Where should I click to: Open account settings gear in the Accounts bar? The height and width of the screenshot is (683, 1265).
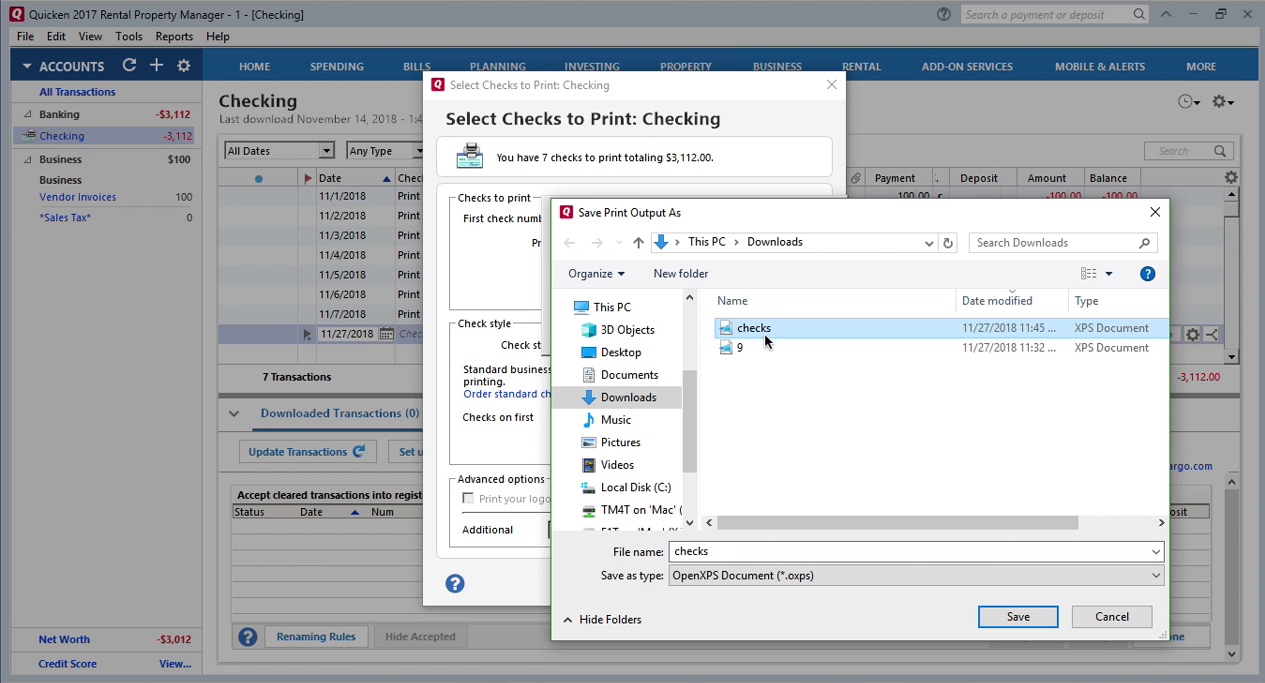(x=183, y=65)
